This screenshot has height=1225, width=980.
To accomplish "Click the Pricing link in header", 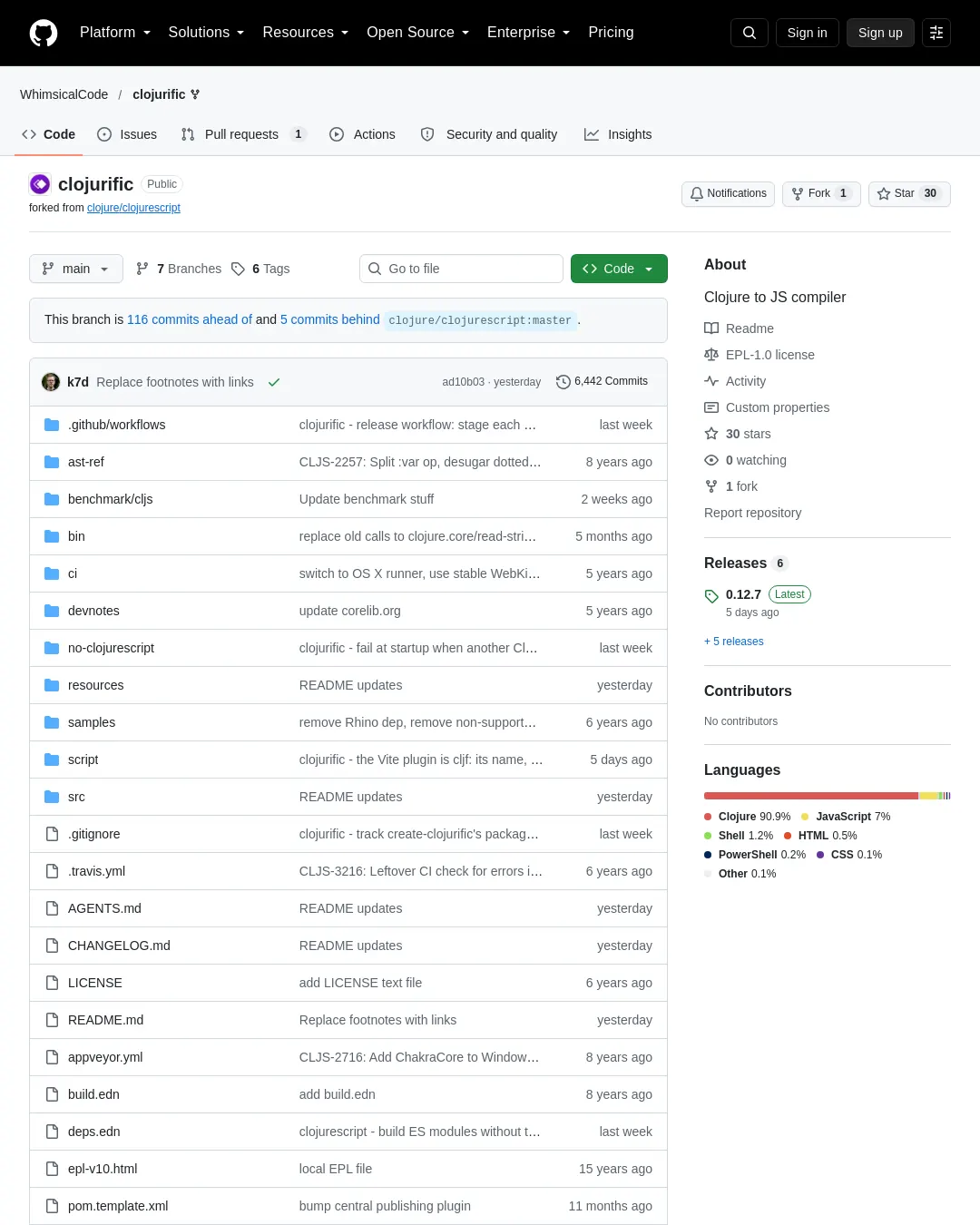I will [611, 33].
